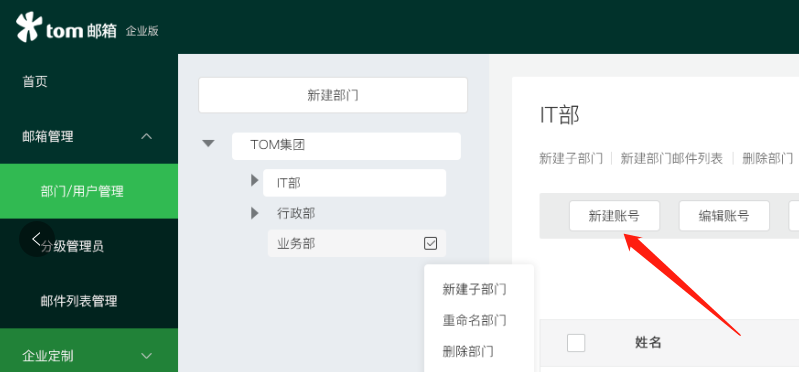The width and height of the screenshot is (799, 372).
Task: Choose 重命名部门 in the context menu
Action: (474, 321)
